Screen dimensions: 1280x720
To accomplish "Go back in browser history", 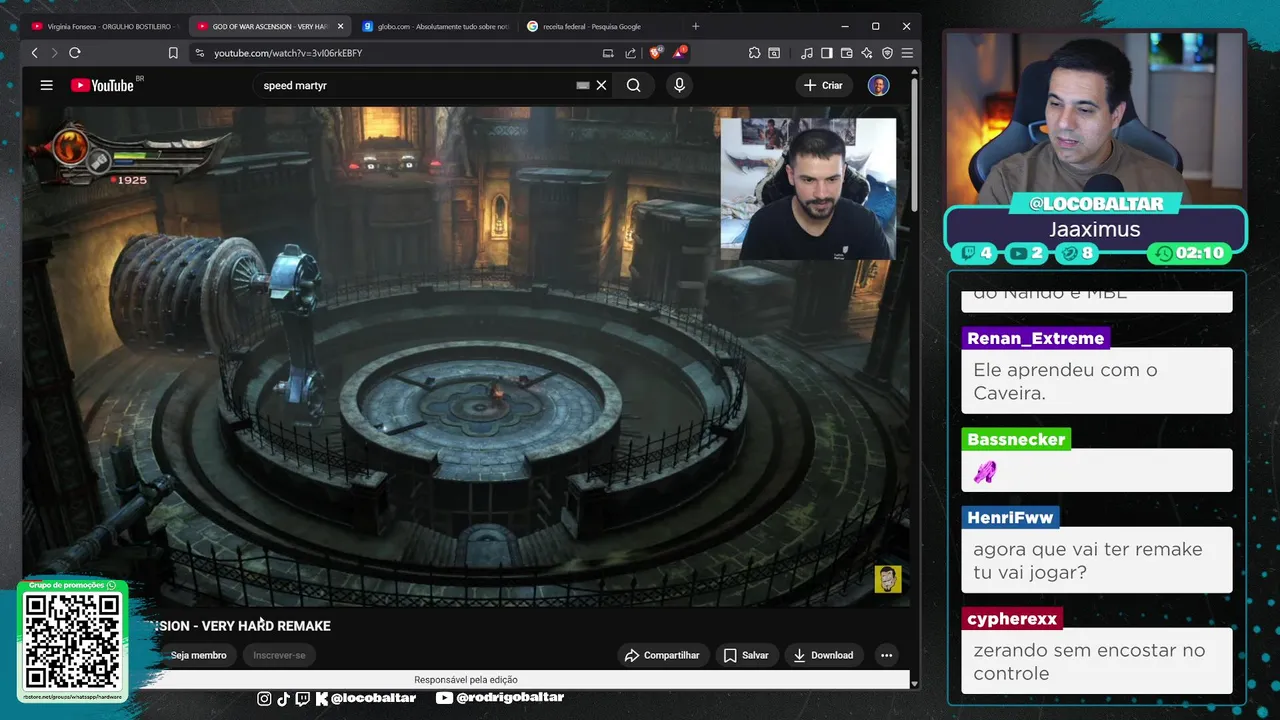I will click(x=35, y=53).
